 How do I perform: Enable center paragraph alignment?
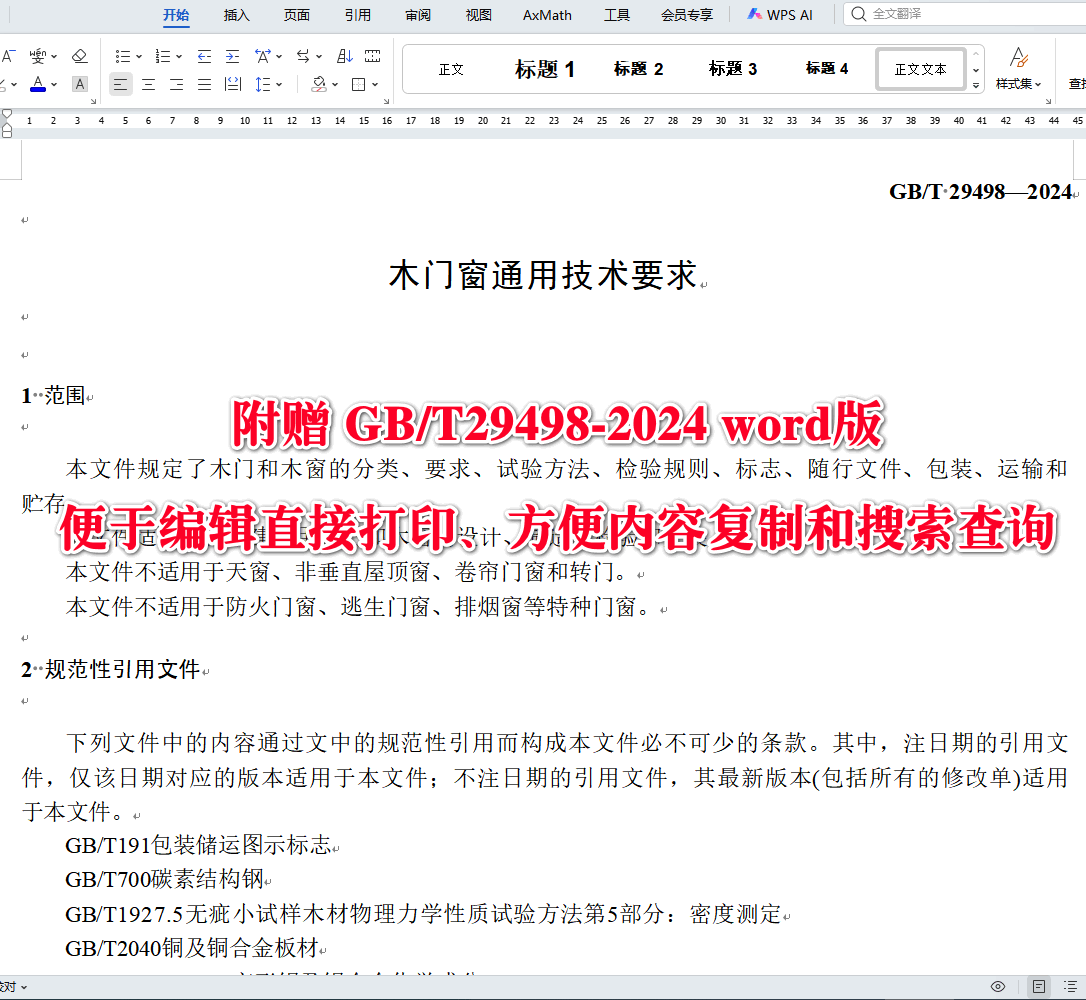click(148, 84)
